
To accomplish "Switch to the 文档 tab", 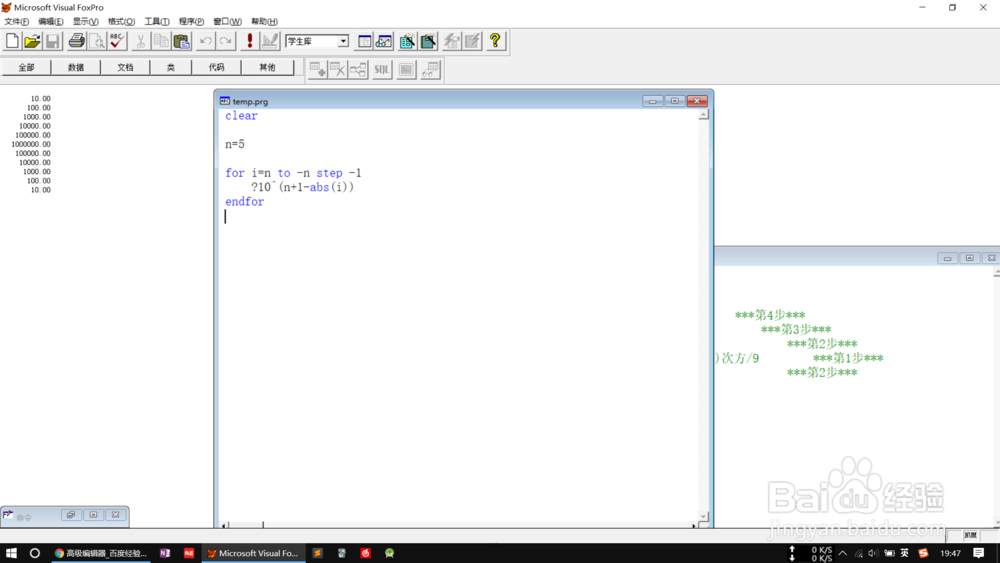I will point(125,67).
